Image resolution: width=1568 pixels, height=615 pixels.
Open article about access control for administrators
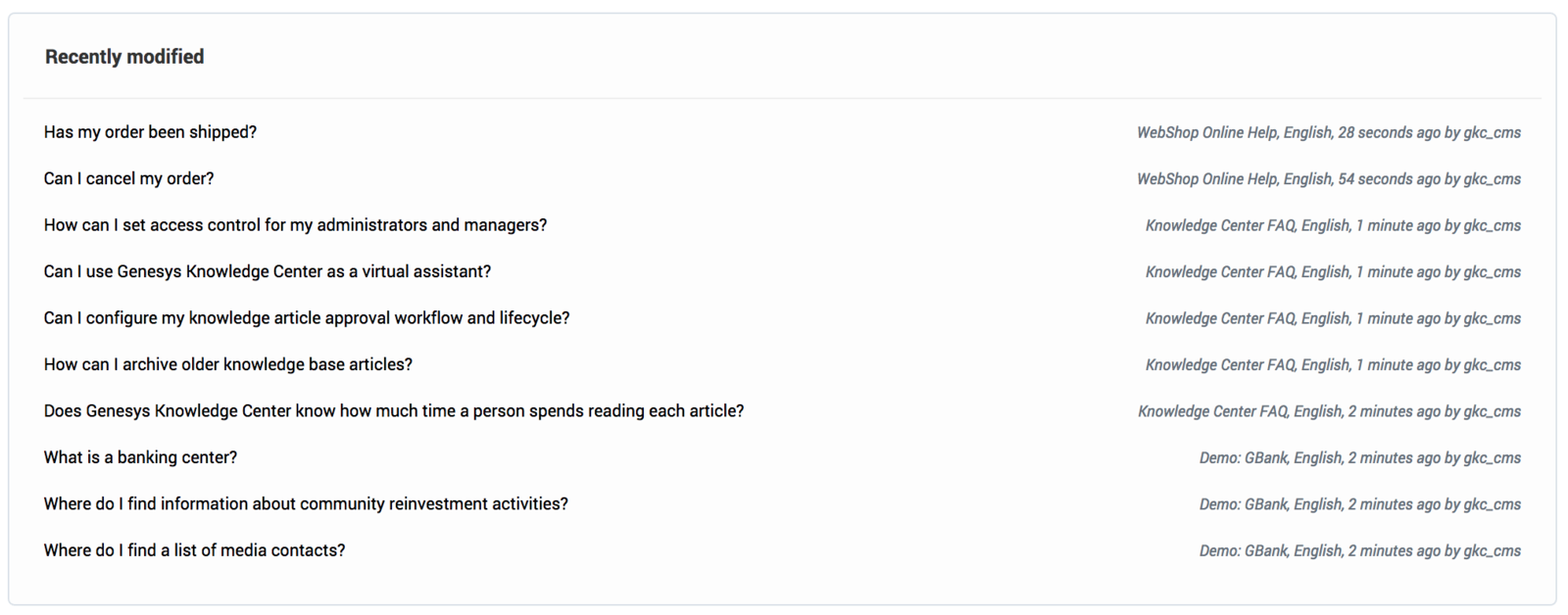click(295, 225)
